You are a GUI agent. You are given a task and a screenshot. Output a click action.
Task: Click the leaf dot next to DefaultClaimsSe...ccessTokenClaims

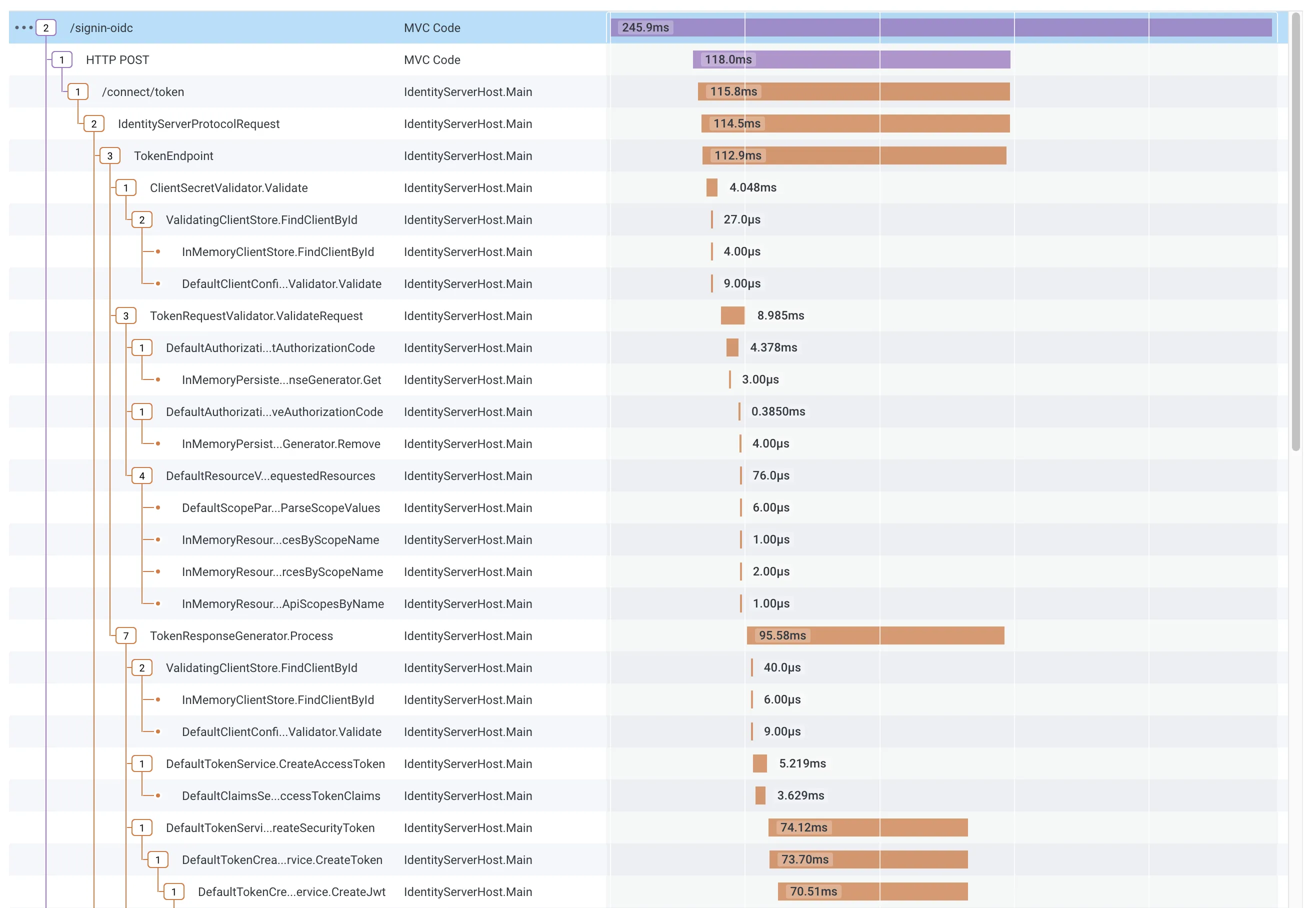click(x=157, y=796)
